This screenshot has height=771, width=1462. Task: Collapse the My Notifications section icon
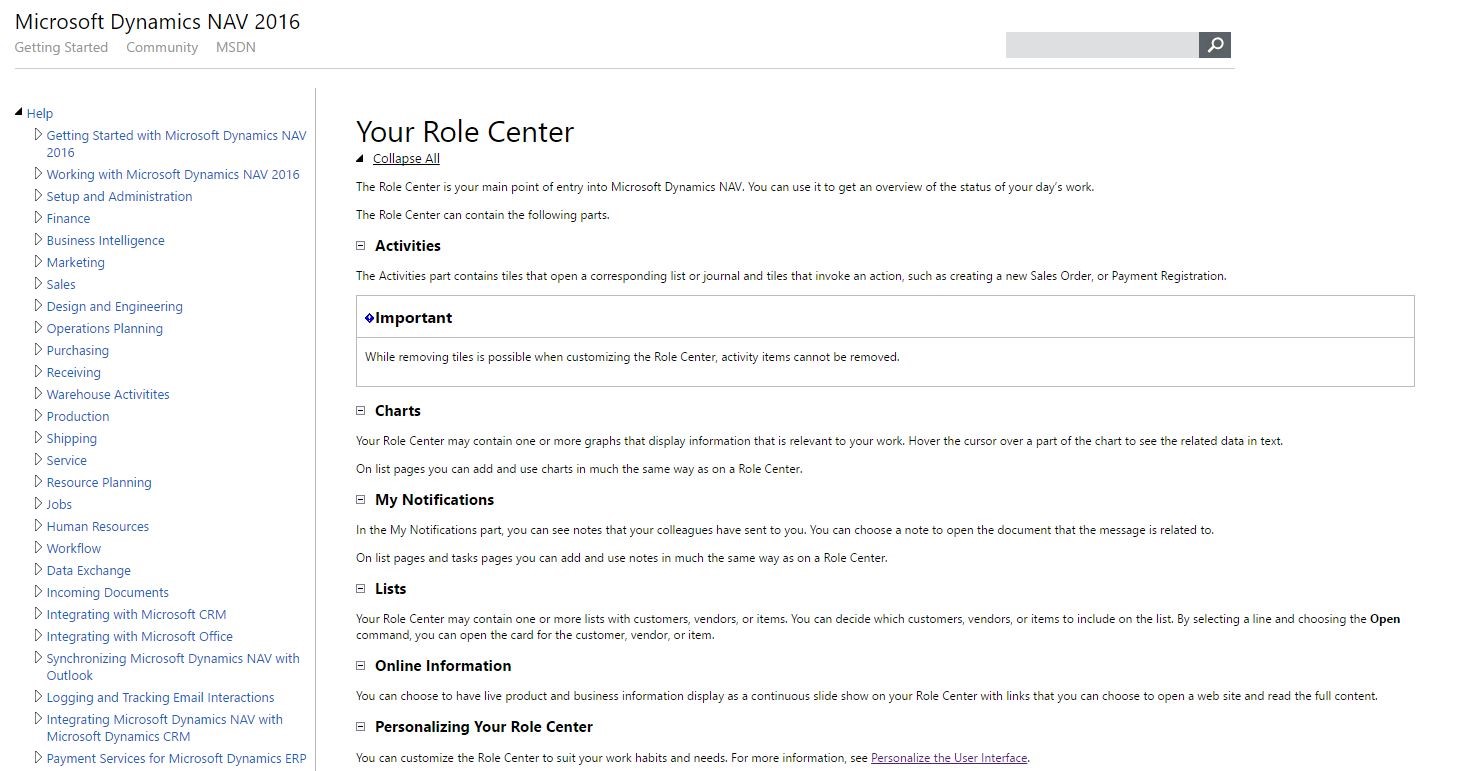click(x=361, y=499)
